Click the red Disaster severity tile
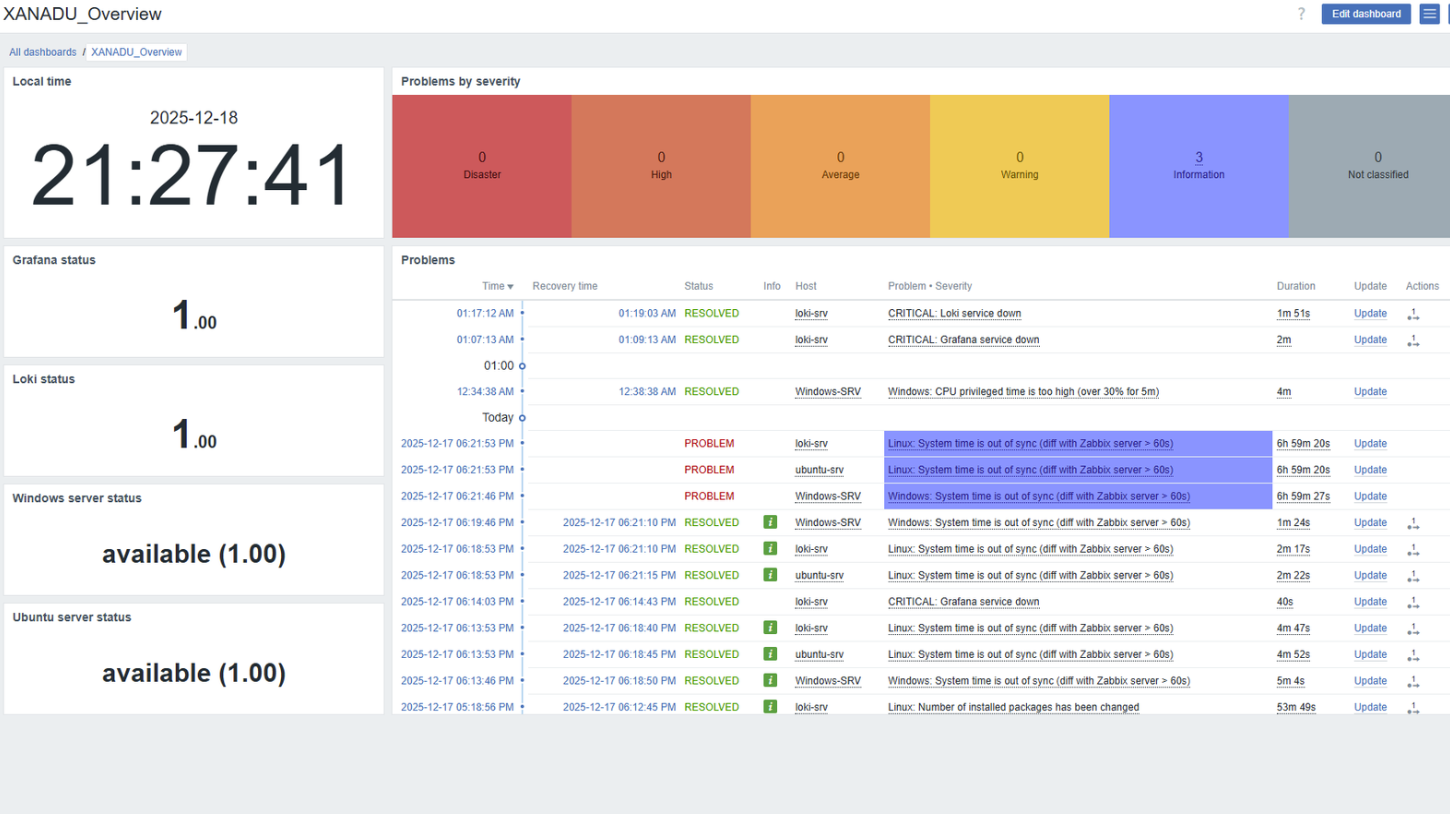The height and width of the screenshot is (814, 1450). (481, 166)
